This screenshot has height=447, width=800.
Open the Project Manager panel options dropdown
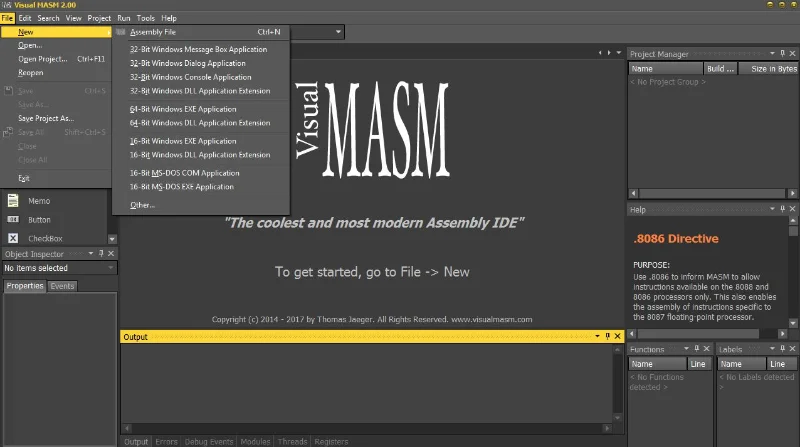click(772, 53)
